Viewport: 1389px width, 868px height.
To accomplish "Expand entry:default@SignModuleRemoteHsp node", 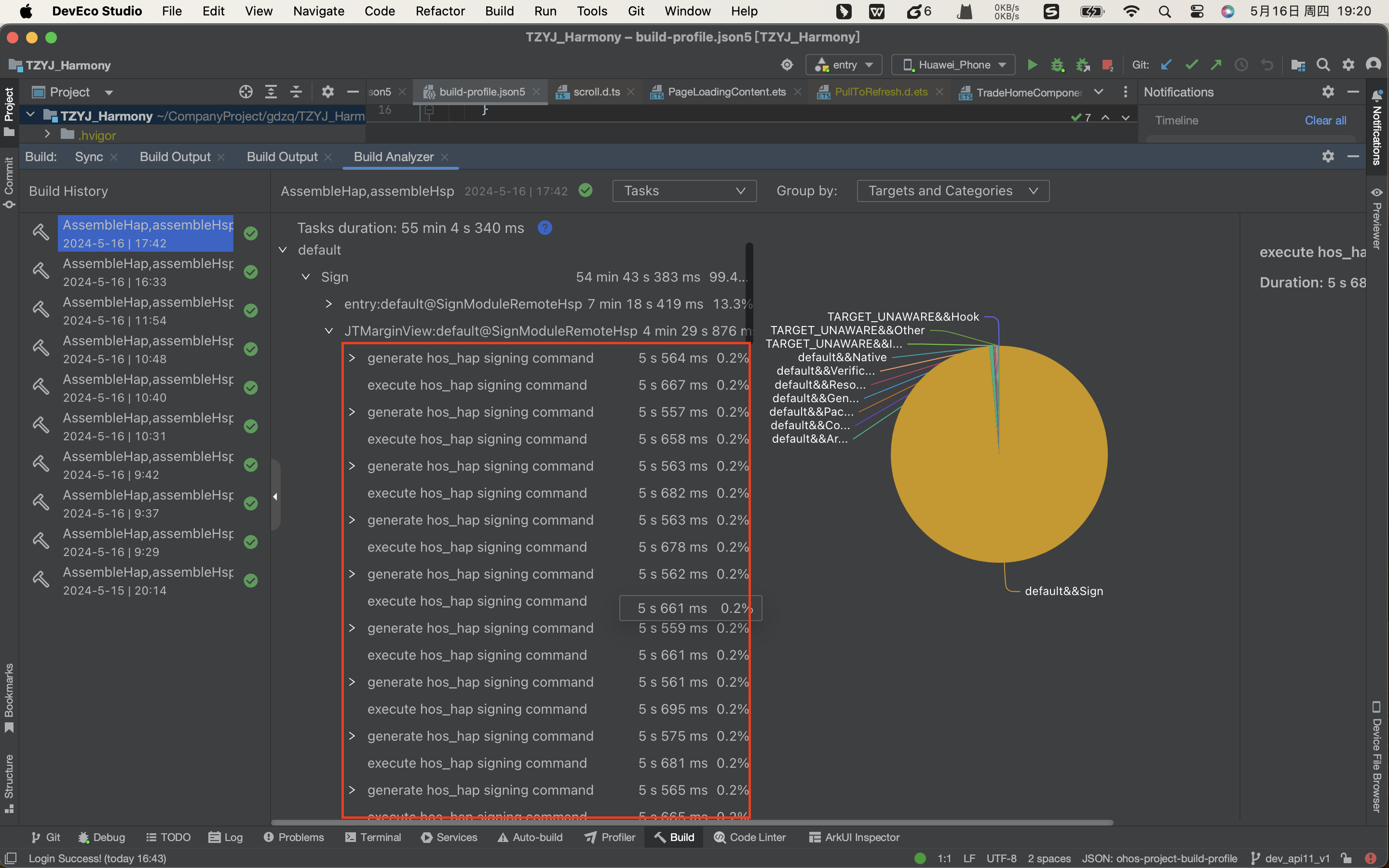I will click(x=329, y=304).
